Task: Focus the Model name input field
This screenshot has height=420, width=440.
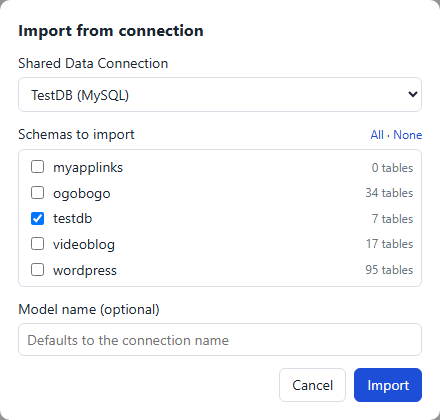Action: pyautogui.click(x=220, y=340)
